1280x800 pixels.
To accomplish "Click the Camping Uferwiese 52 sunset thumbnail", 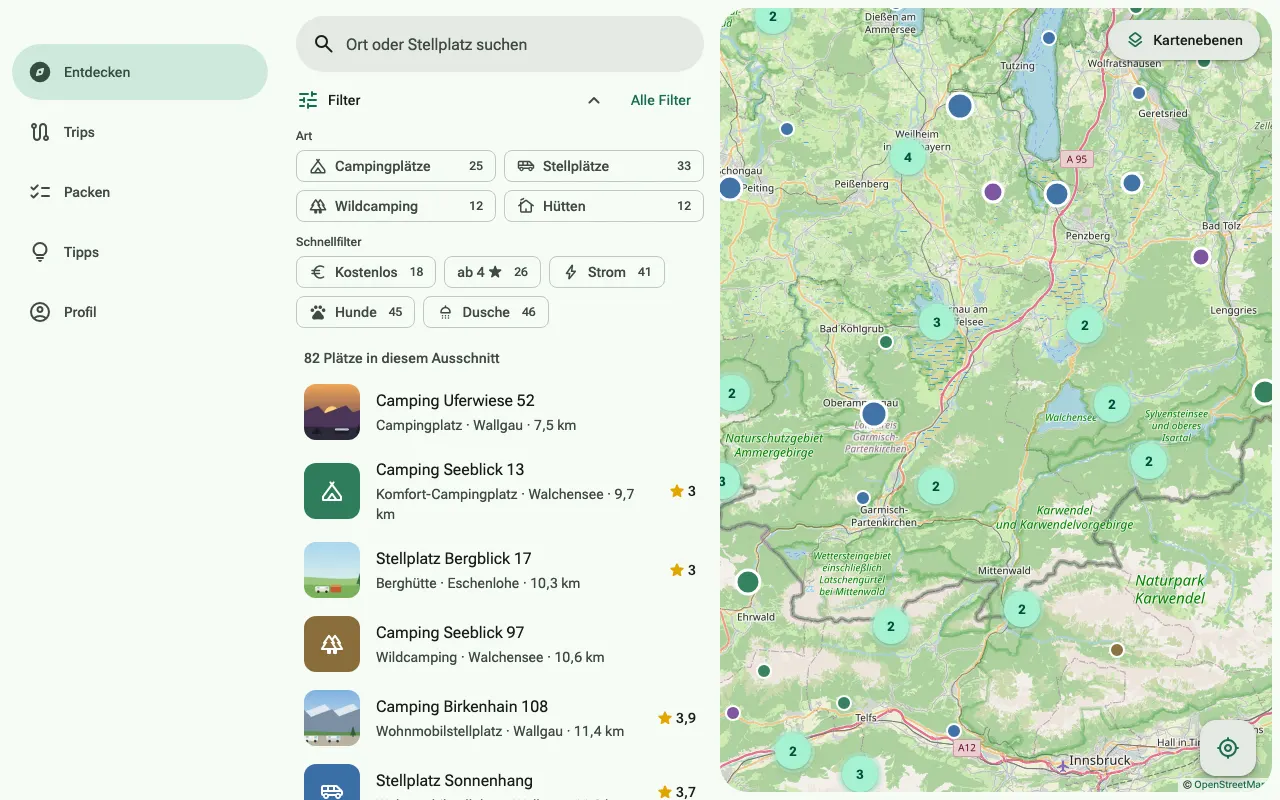I will [332, 412].
